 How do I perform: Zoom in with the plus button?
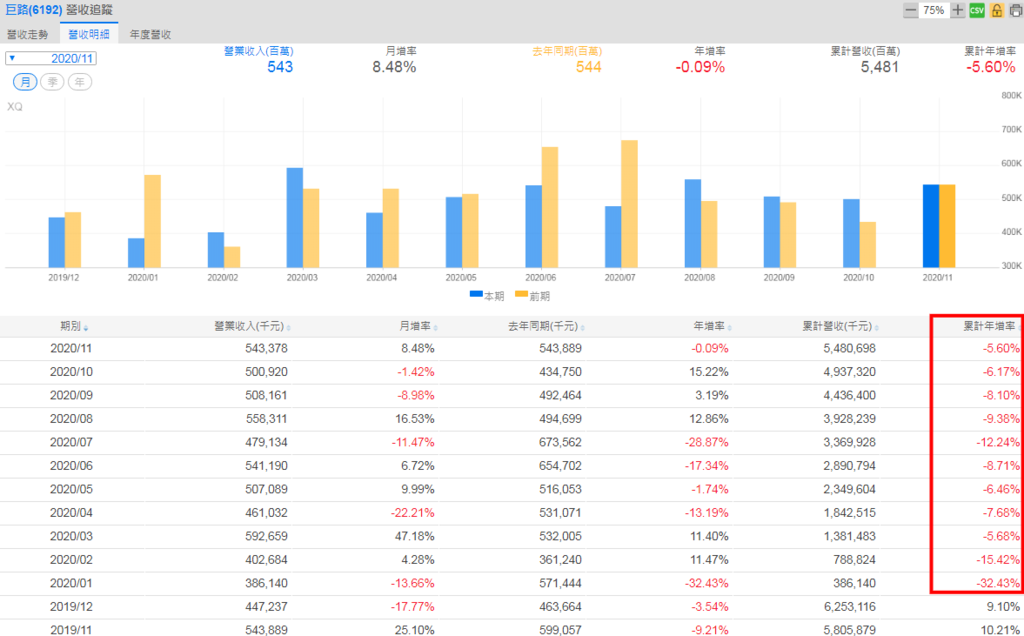tap(957, 10)
